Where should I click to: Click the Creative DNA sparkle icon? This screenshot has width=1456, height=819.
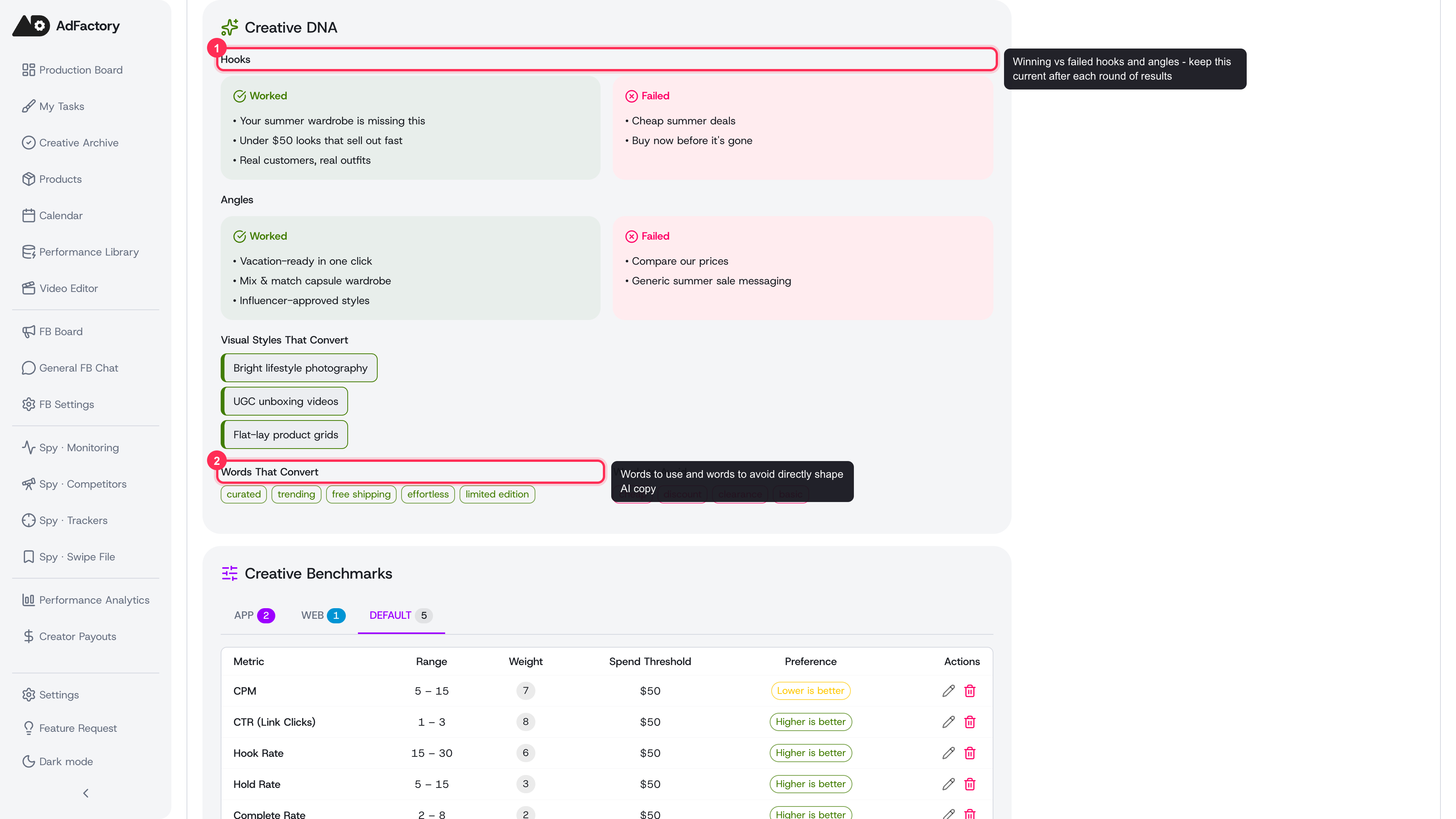(229, 27)
